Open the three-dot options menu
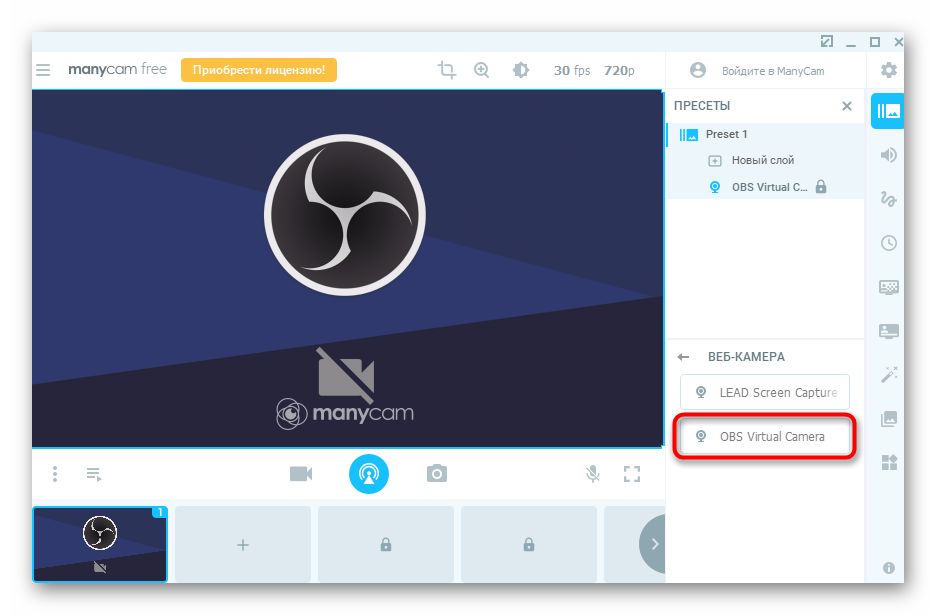 click(x=55, y=474)
